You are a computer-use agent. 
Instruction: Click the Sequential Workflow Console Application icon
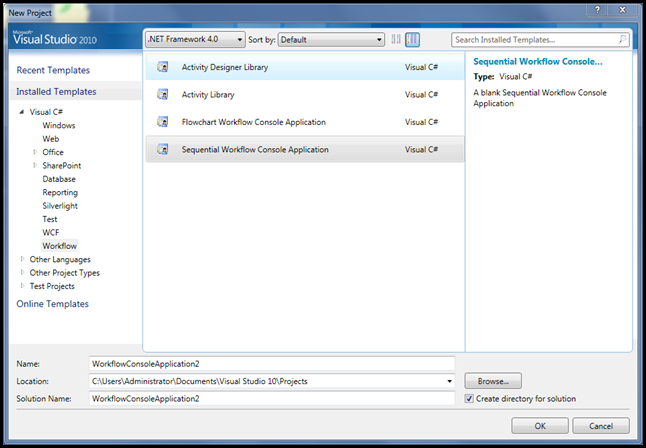pyautogui.click(x=163, y=149)
